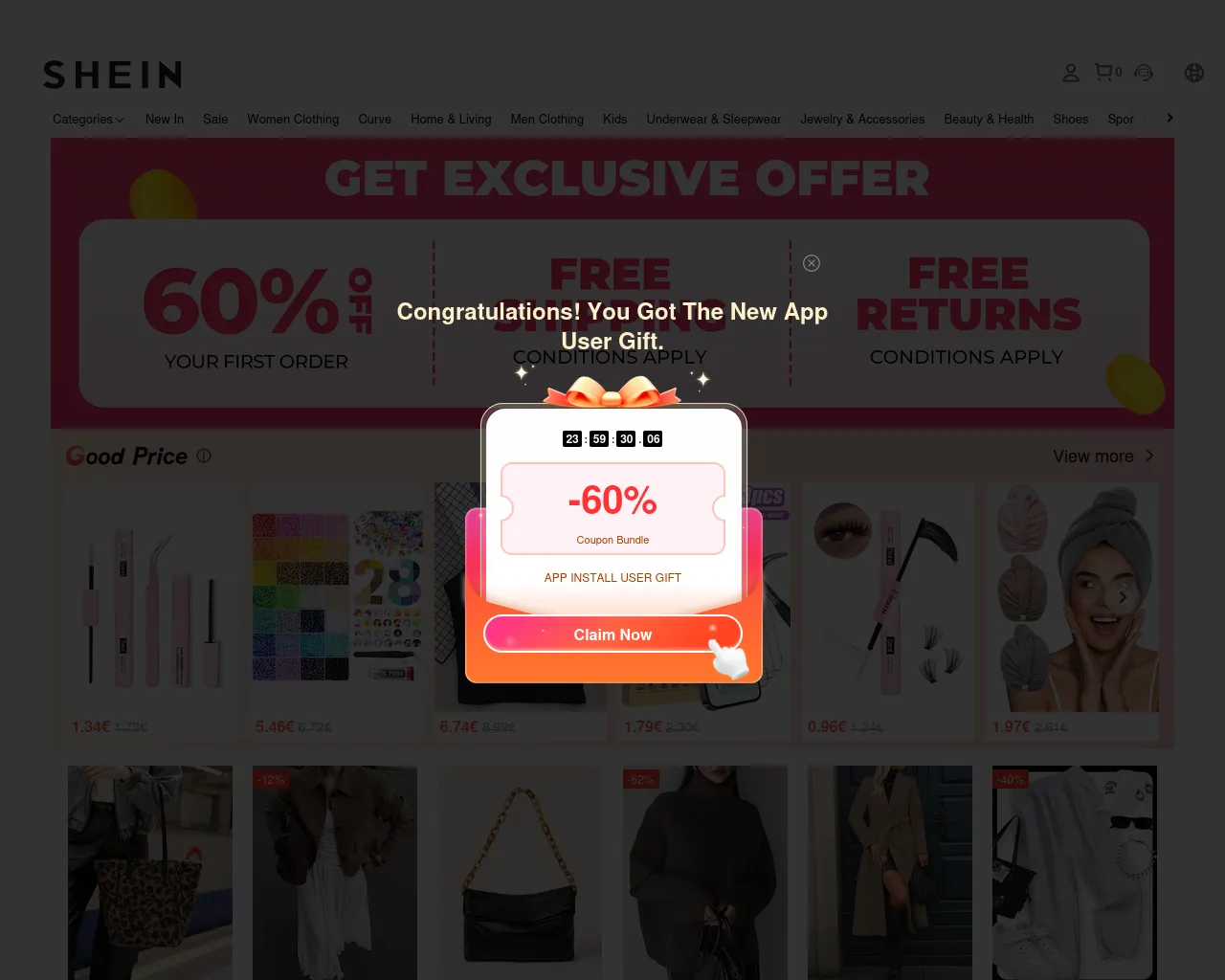This screenshot has height=980, width=1225.
Task: Open View more for Good Price
Action: (1103, 457)
